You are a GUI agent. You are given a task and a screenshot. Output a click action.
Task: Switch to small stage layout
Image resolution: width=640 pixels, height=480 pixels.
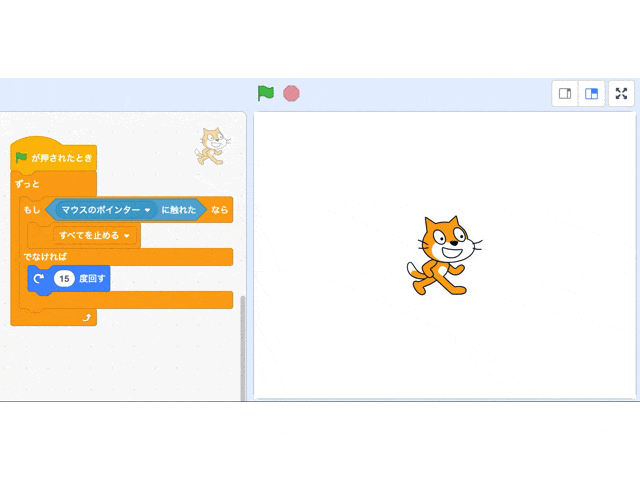(x=565, y=94)
